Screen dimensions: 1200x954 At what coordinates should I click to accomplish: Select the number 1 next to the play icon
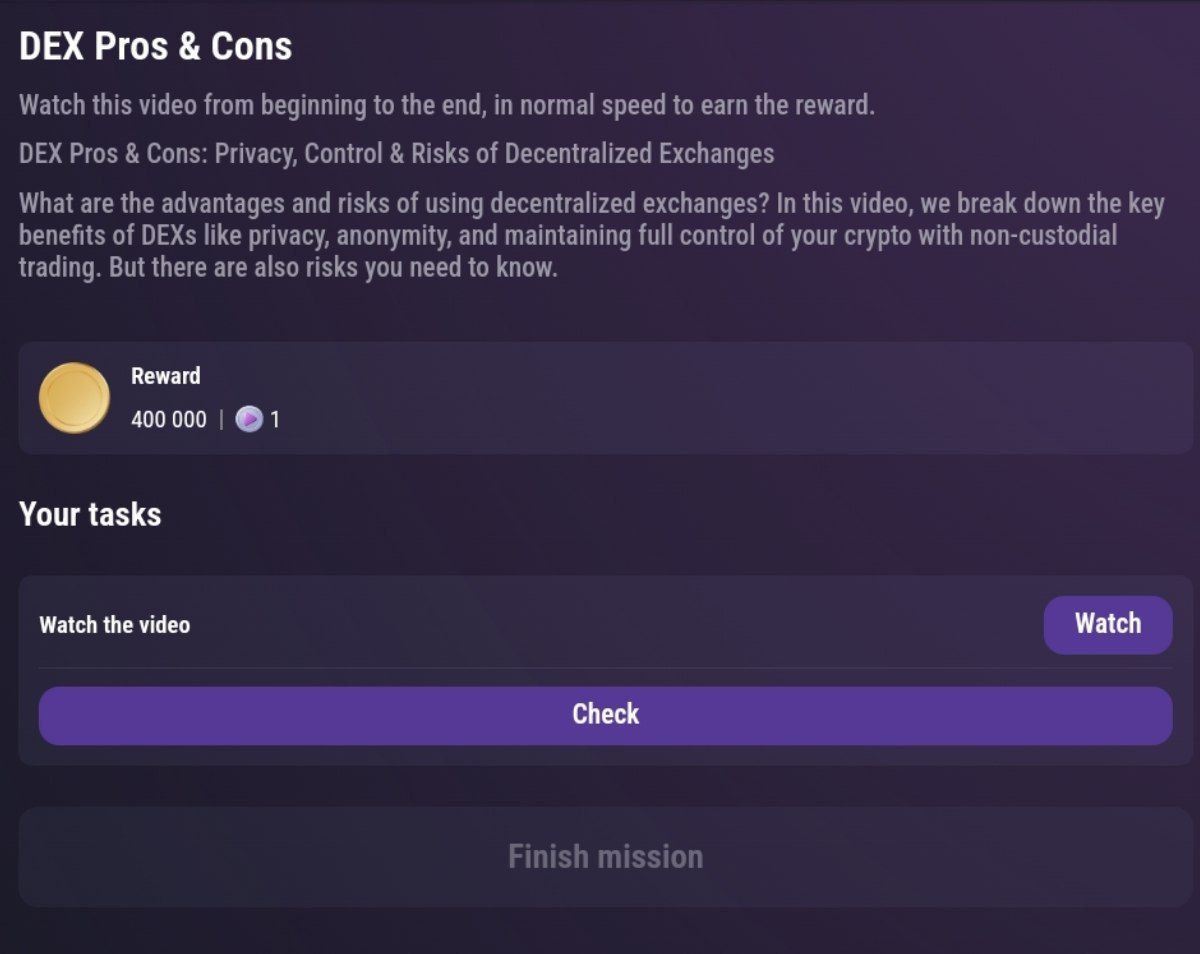pos(274,419)
